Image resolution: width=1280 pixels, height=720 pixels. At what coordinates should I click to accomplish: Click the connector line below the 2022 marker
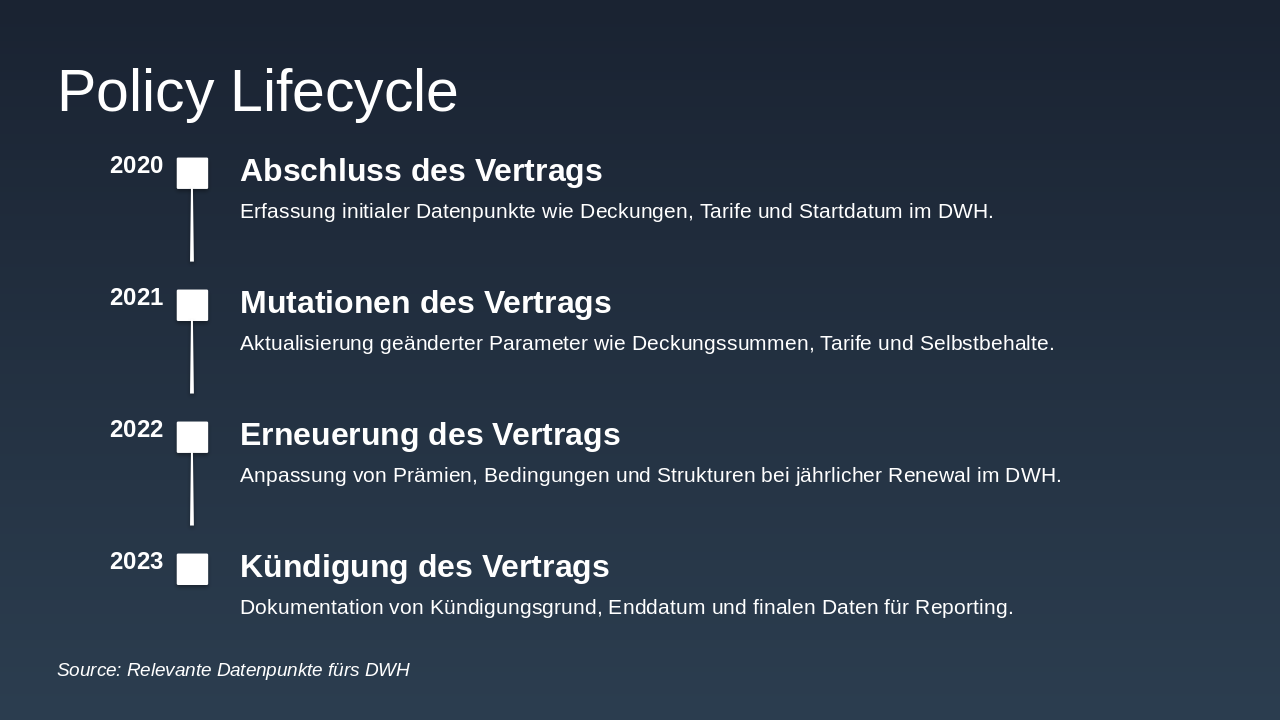[x=192, y=490]
